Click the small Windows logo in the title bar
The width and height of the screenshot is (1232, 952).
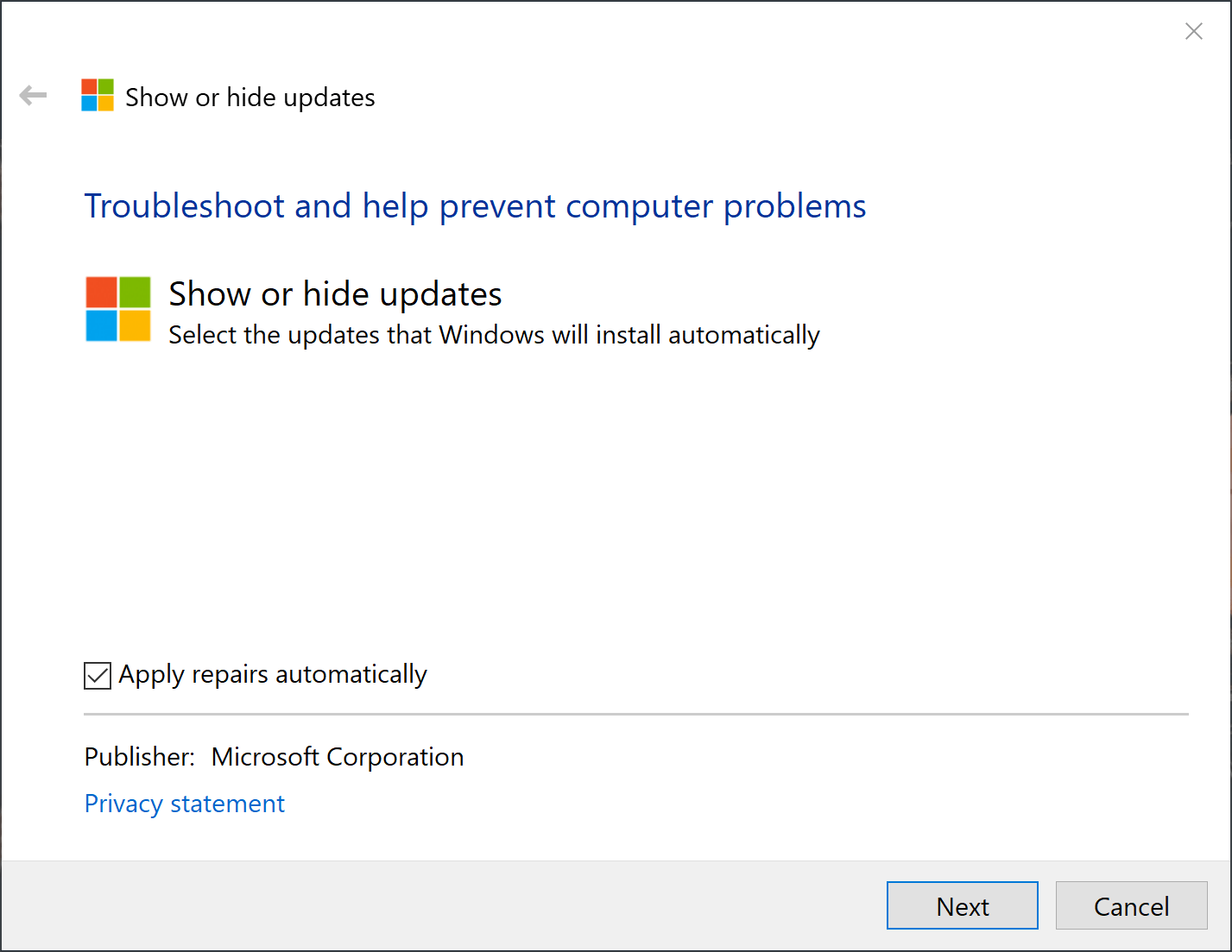pyautogui.click(x=97, y=95)
